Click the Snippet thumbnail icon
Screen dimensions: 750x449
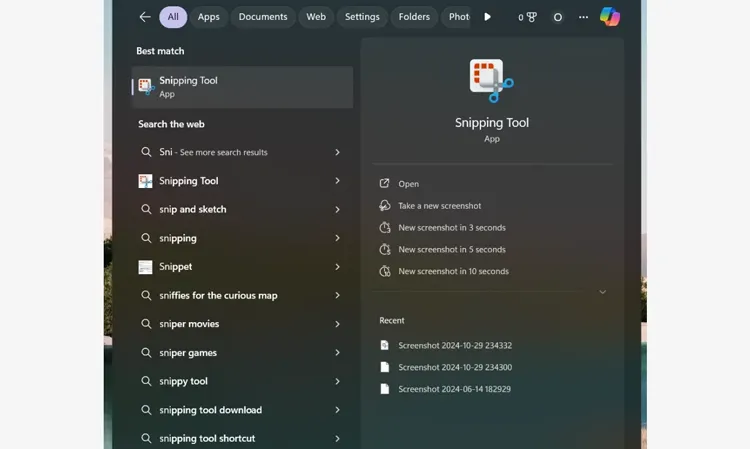[145, 267]
